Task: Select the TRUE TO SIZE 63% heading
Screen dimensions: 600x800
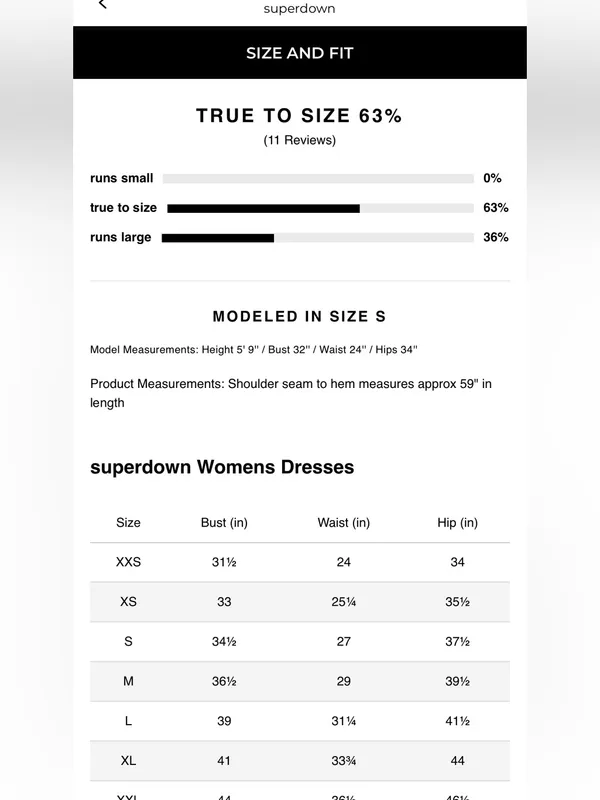Action: 299,116
